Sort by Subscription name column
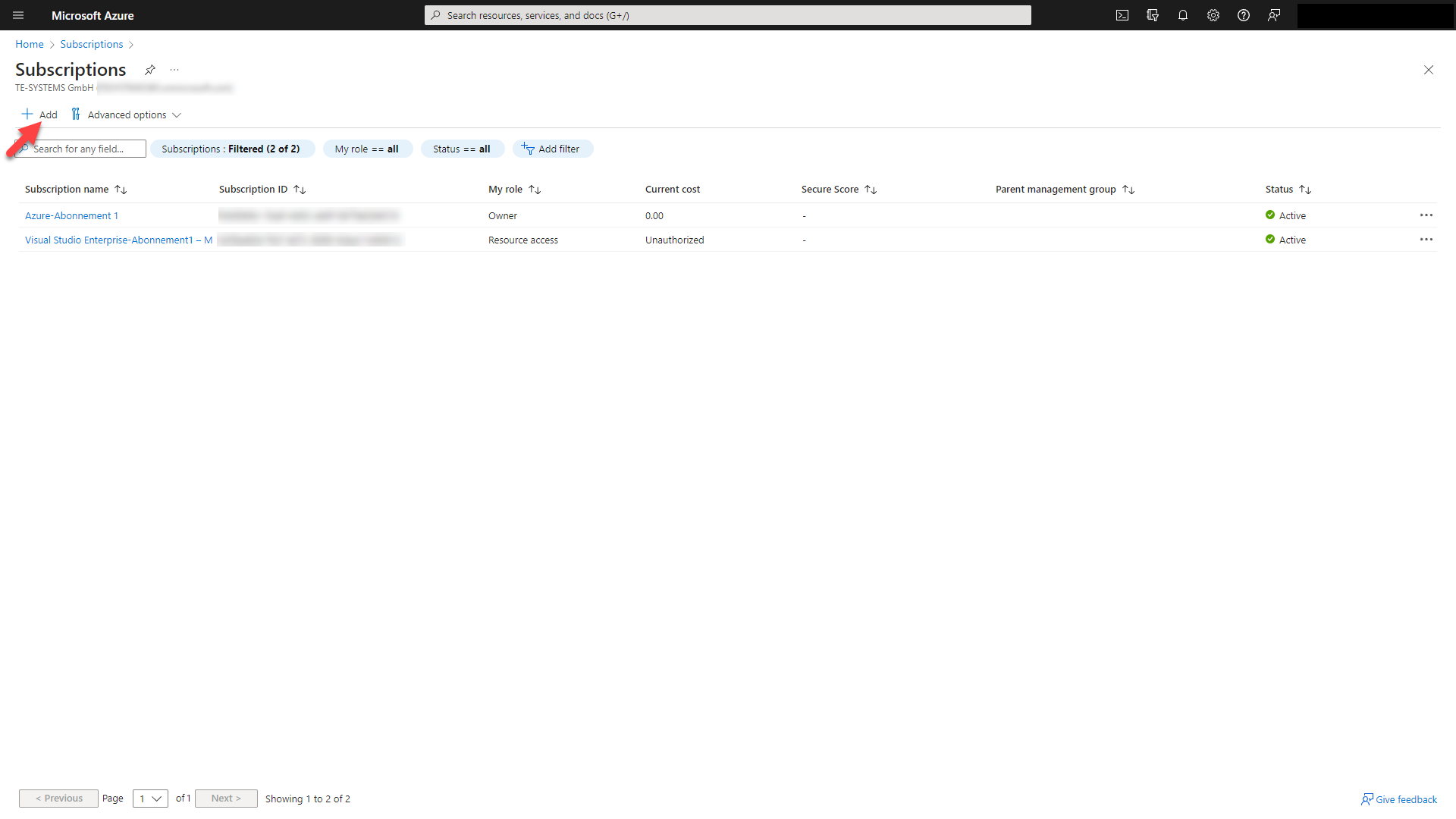The width and height of the screenshot is (1456, 819). [120, 189]
